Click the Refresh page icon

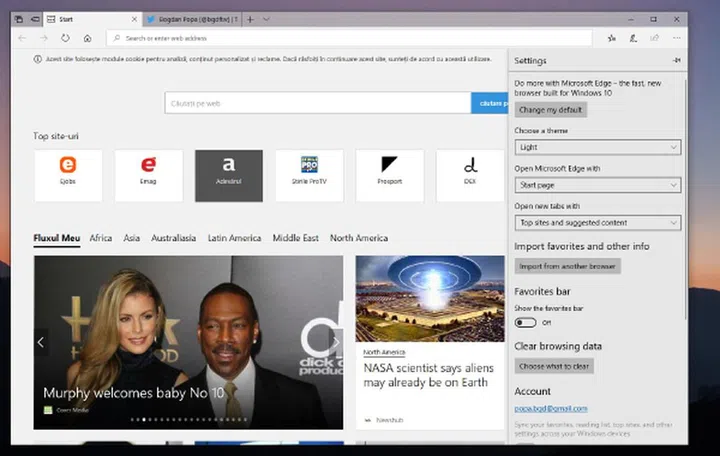pos(65,38)
